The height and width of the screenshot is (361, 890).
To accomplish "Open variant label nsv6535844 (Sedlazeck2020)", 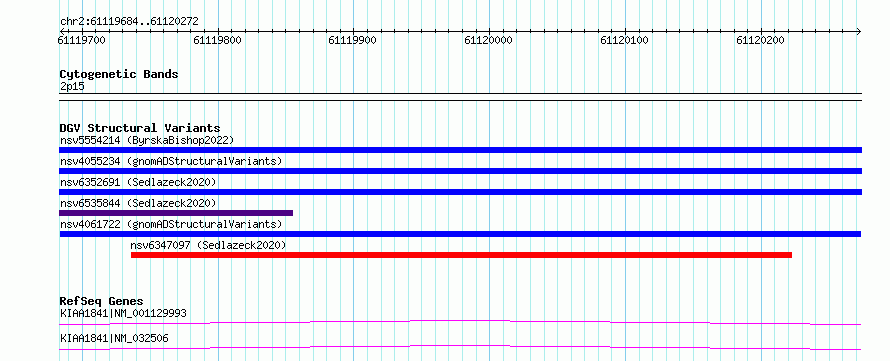I will (x=138, y=203).
